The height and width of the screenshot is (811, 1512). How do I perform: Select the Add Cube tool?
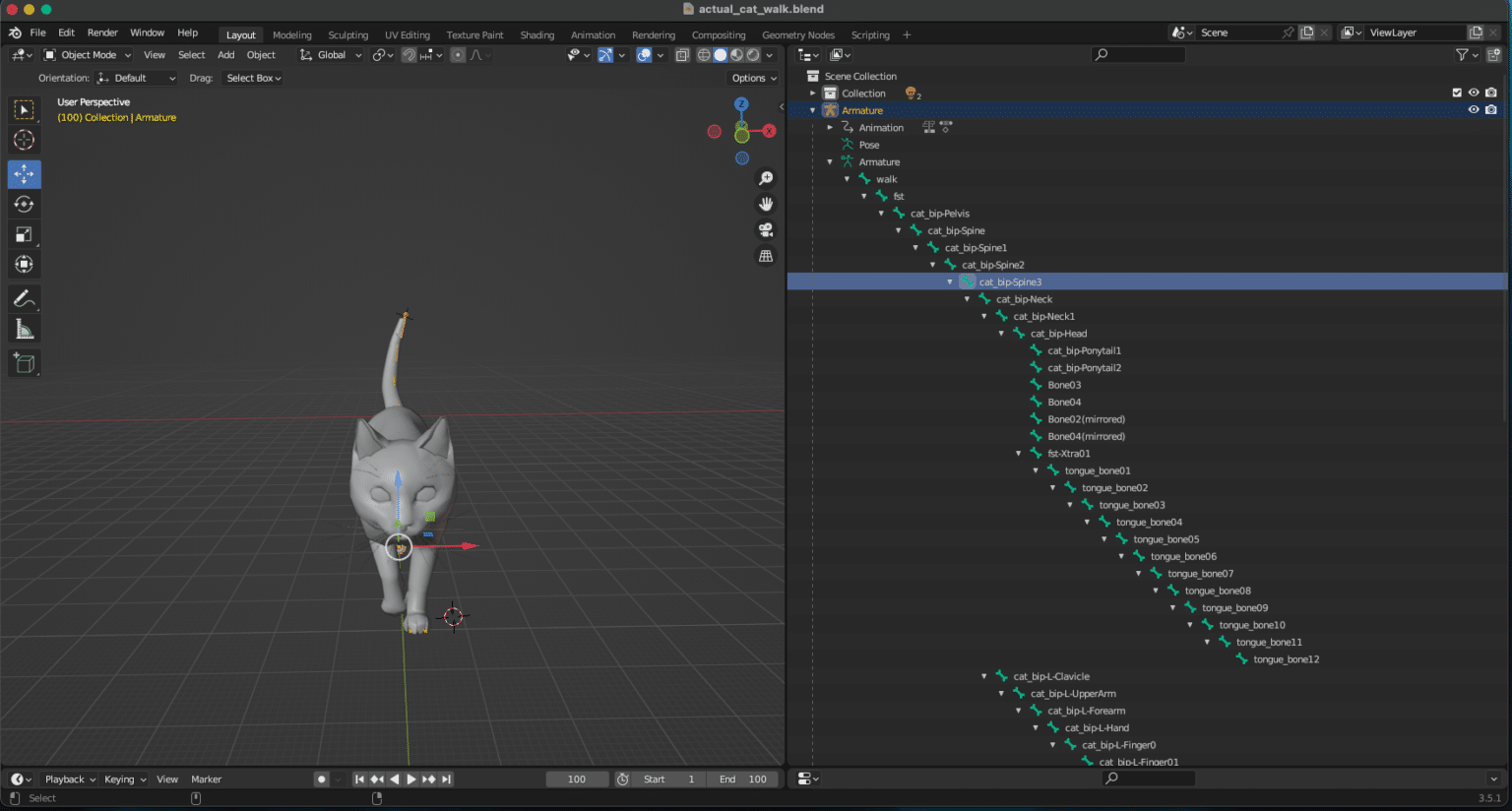click(25, 362)
